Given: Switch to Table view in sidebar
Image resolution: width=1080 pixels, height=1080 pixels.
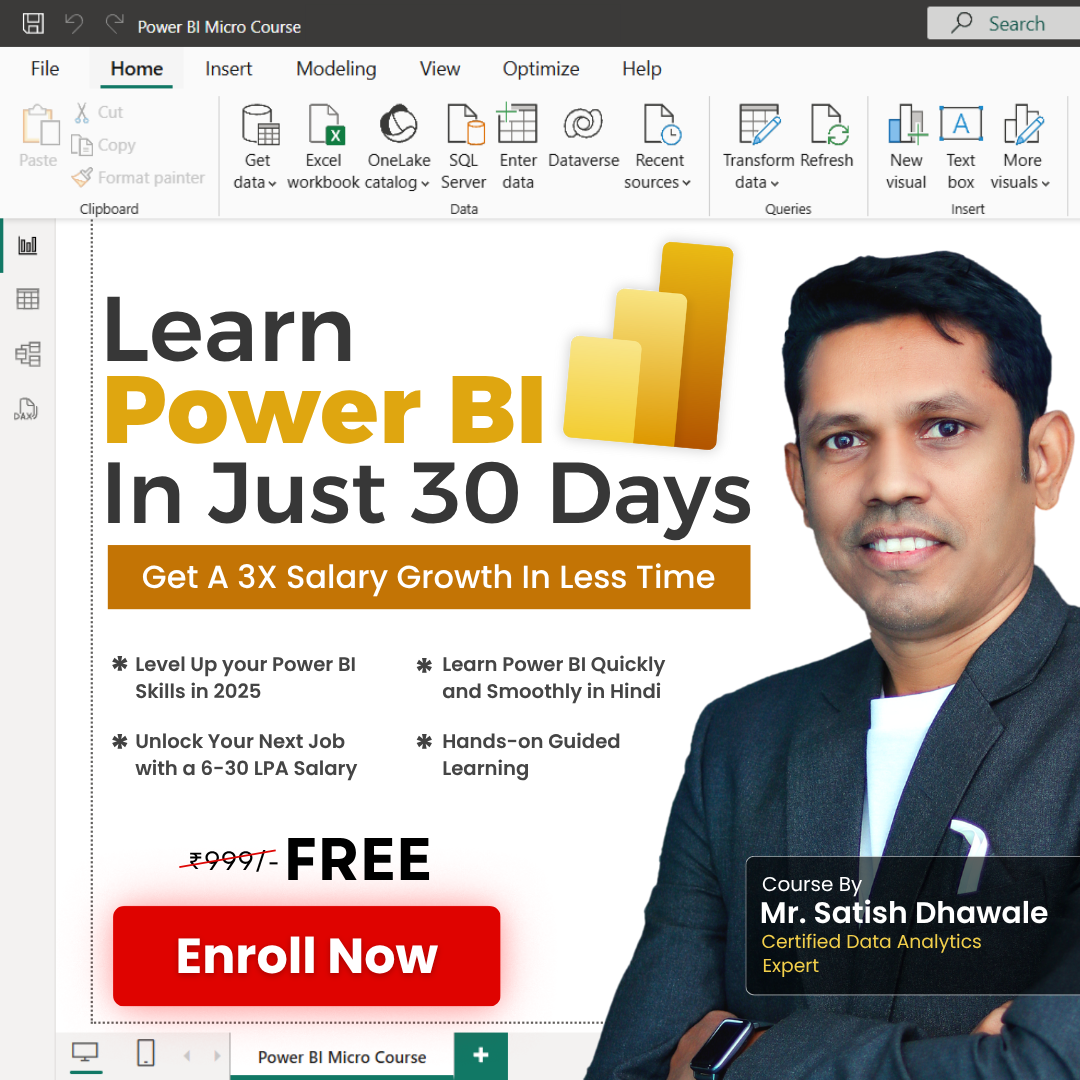Looking at the screenshot, I should (28, 299).
